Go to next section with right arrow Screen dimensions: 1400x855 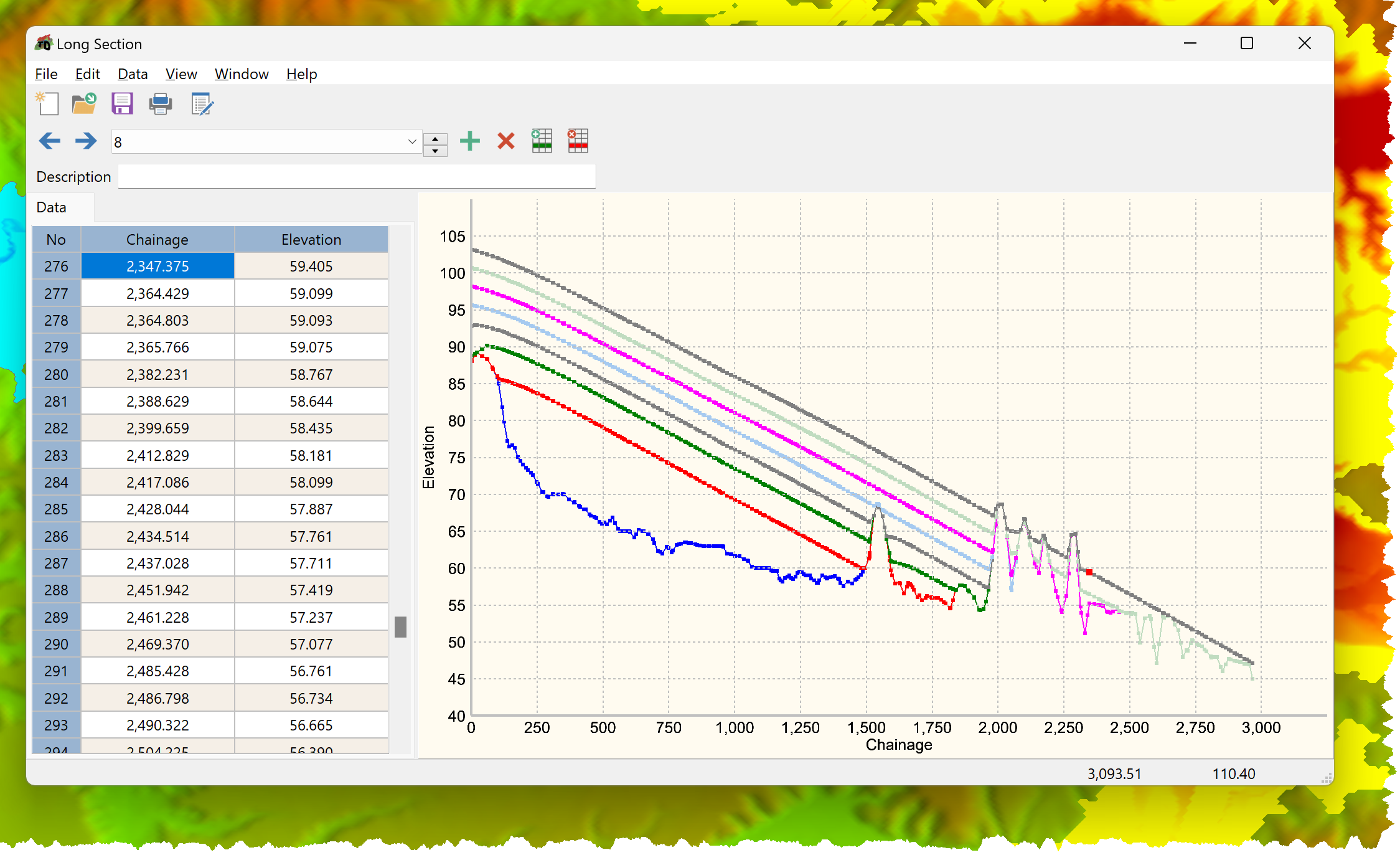(86, 141)
